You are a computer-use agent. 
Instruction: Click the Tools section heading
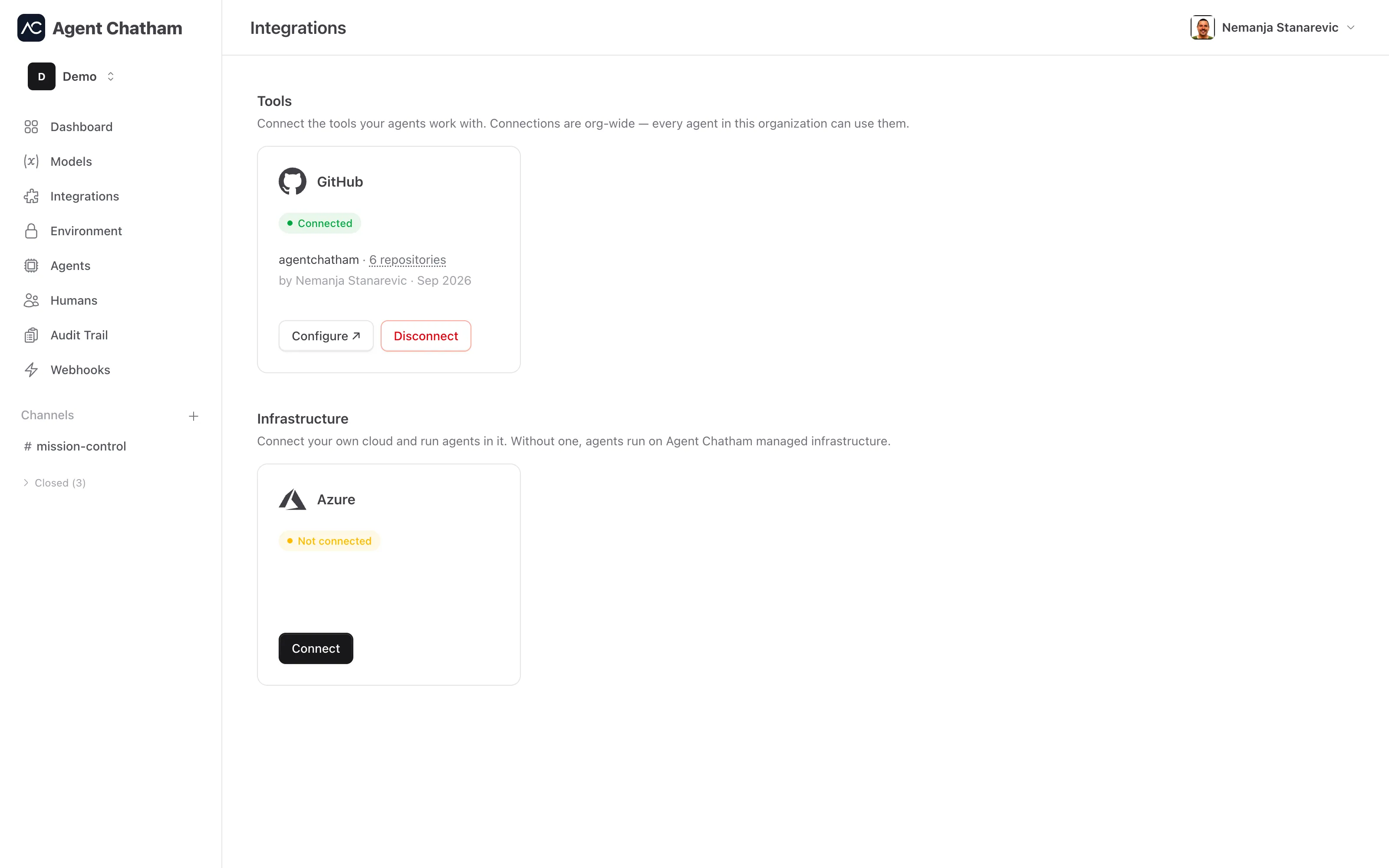click(x=274, y=101)
